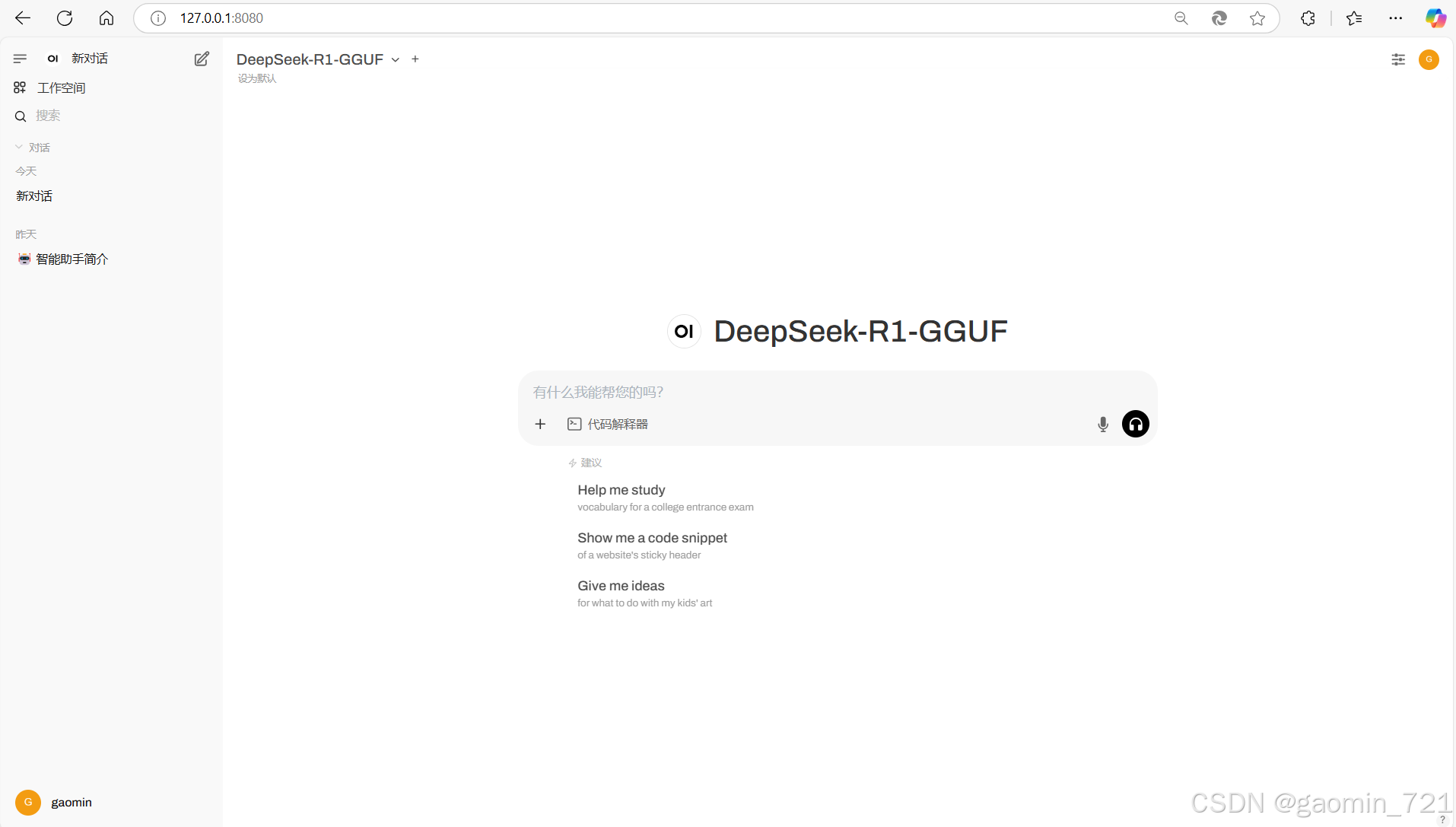The width and height of the screenshot is (1456, 827).
Task: Add another model with plus icon
Action: [415, 59]
